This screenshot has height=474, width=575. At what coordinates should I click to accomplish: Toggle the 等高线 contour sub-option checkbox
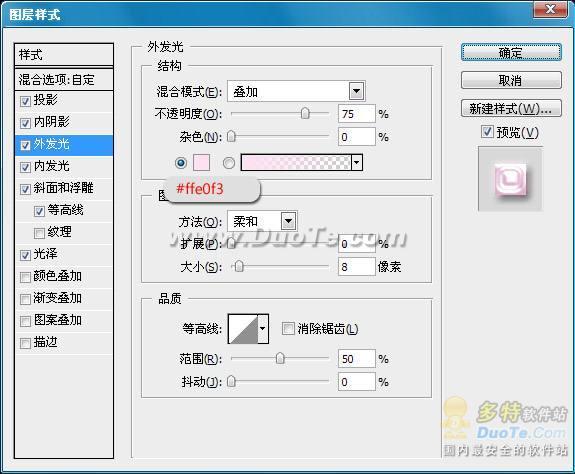point(39,211)
